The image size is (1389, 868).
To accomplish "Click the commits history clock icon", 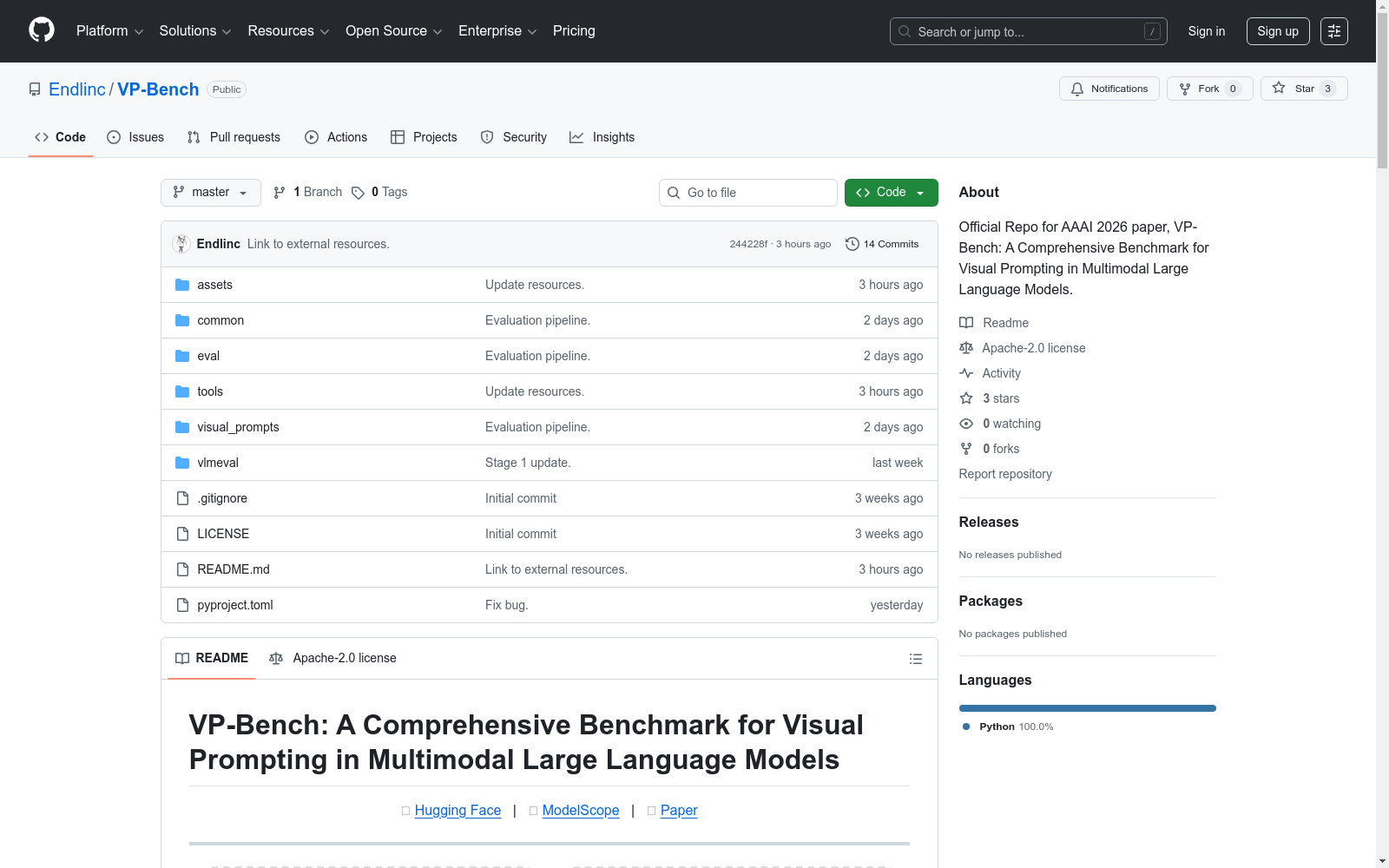I will (x=852, y=244).
